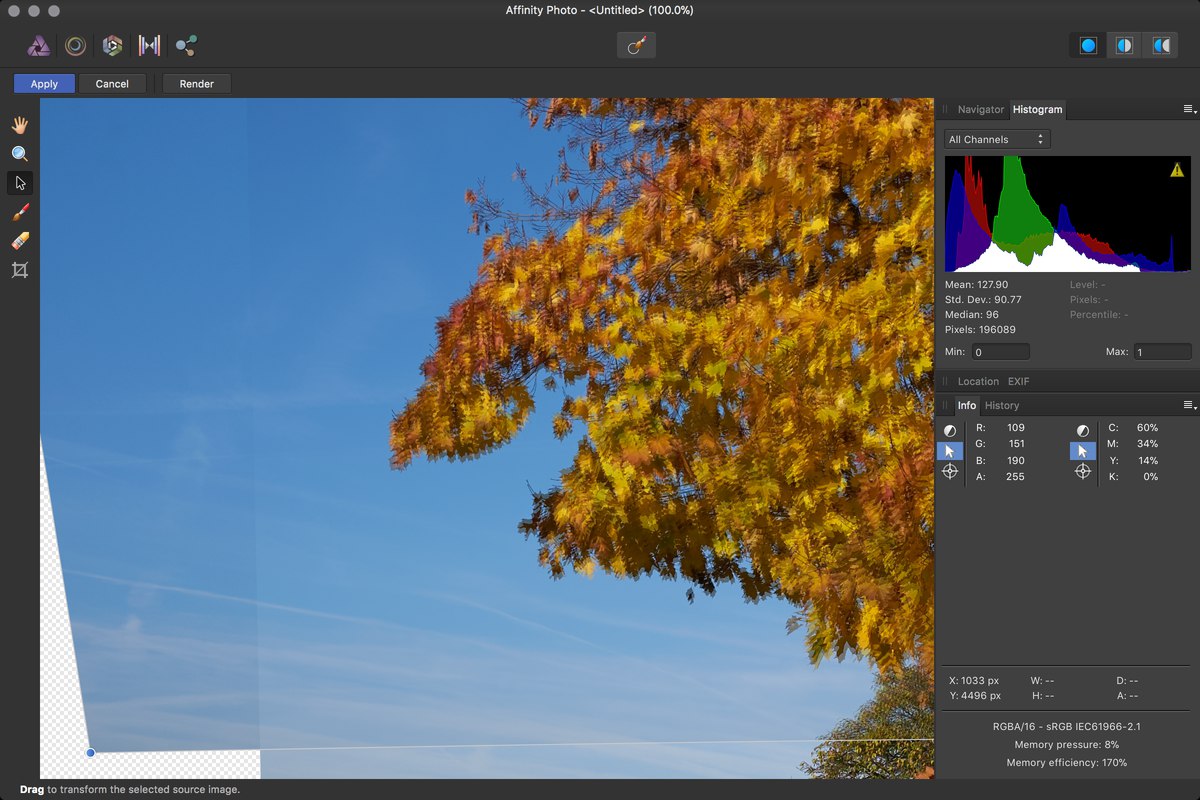1200x800 pixels.
Task: Click the Apply button
Action: click(x=44, y=84)
